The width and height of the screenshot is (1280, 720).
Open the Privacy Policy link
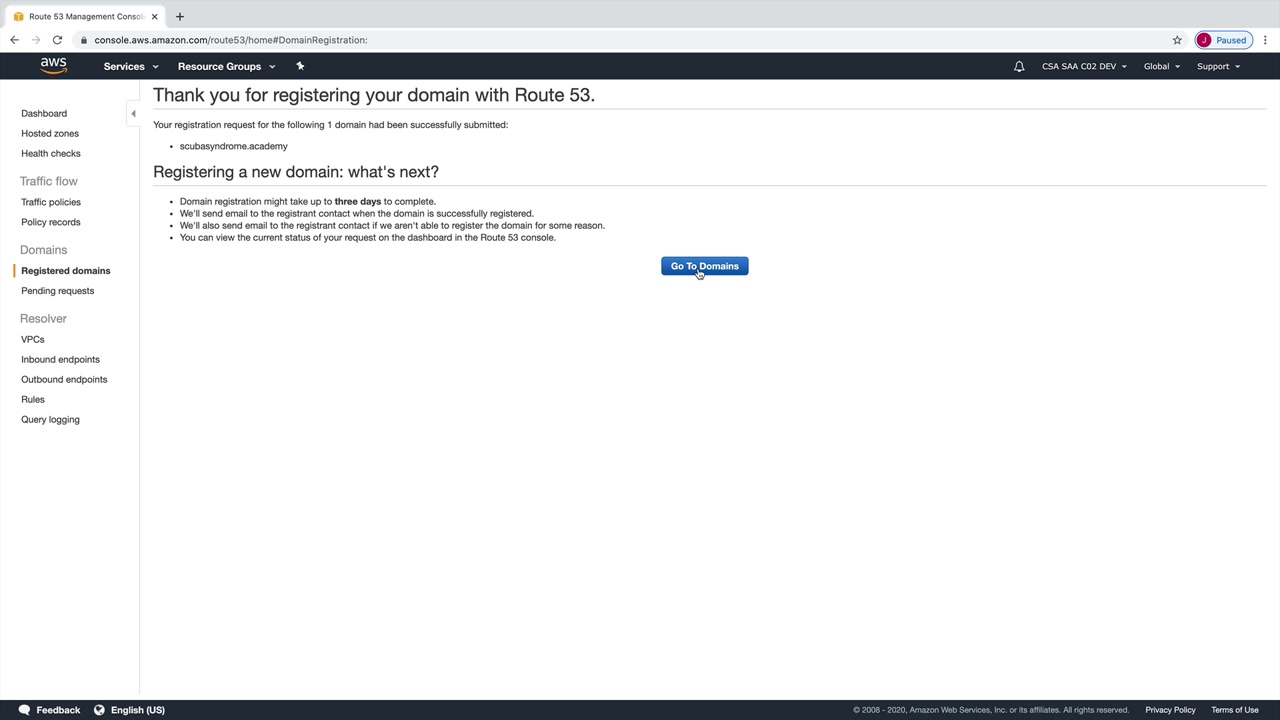1170,710
